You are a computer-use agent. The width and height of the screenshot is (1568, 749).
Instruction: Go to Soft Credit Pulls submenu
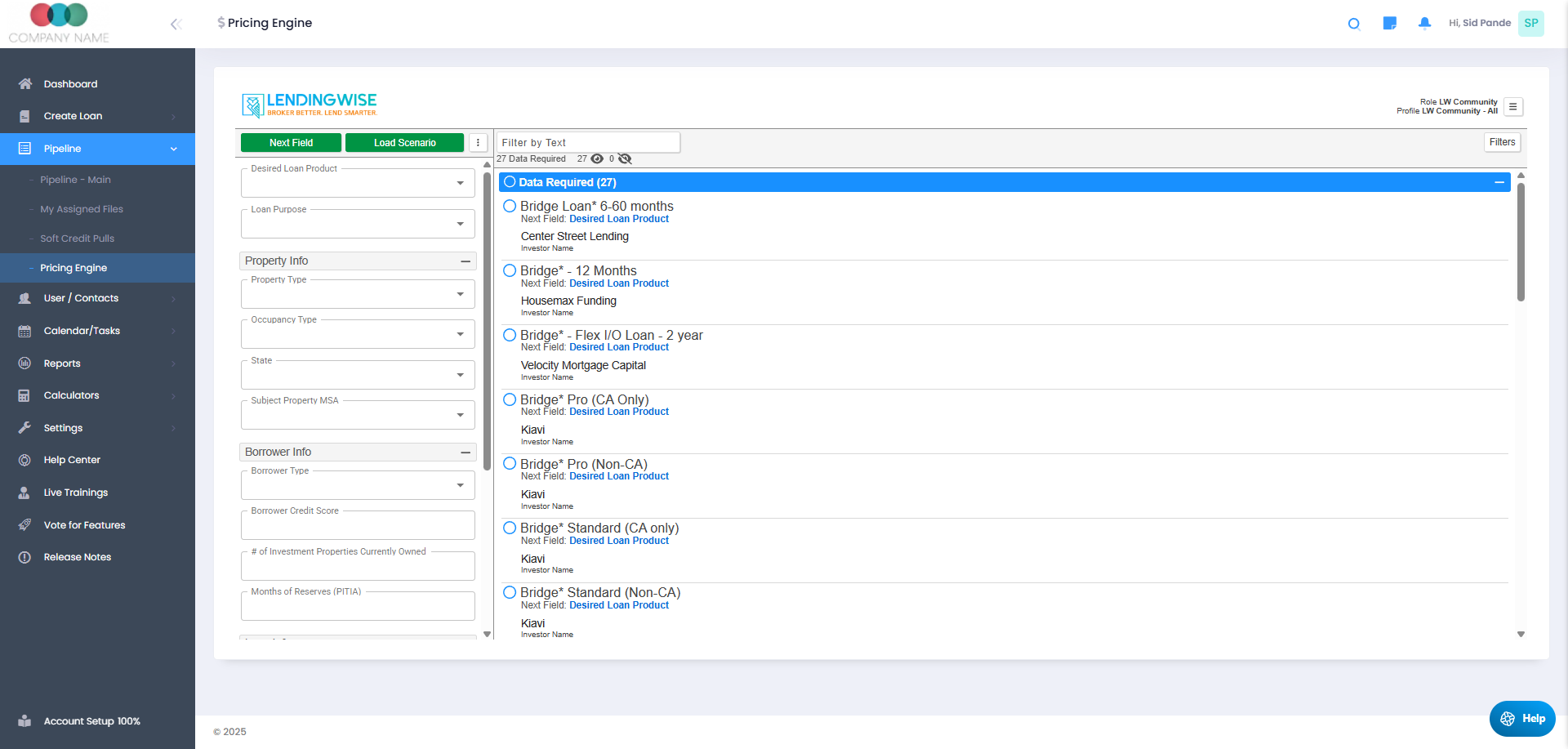pyautogui.click(x=77, y=239)
